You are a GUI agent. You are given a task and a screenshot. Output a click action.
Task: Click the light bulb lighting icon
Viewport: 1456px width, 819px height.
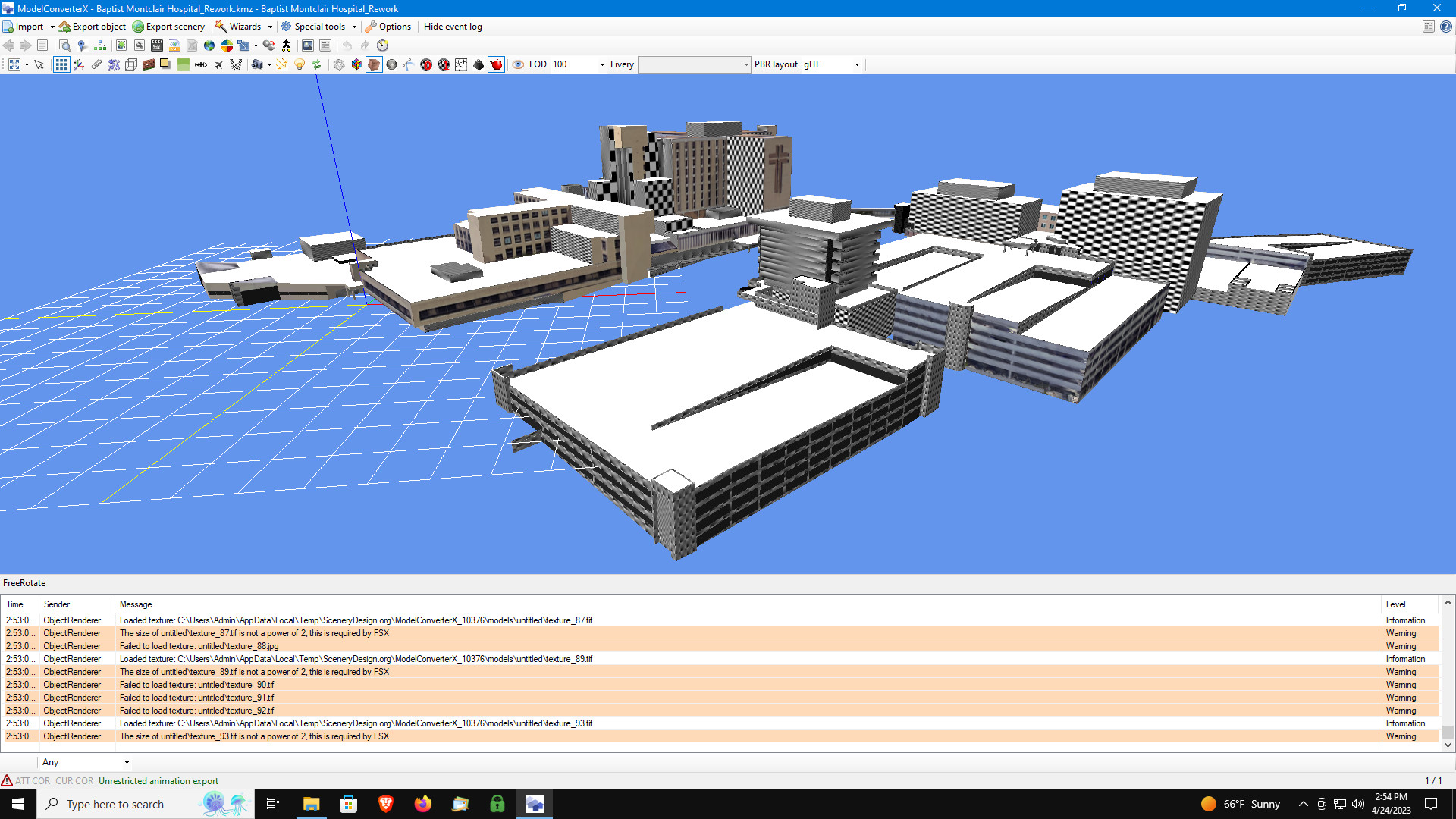pyautogui.click(x=299, y=64)
